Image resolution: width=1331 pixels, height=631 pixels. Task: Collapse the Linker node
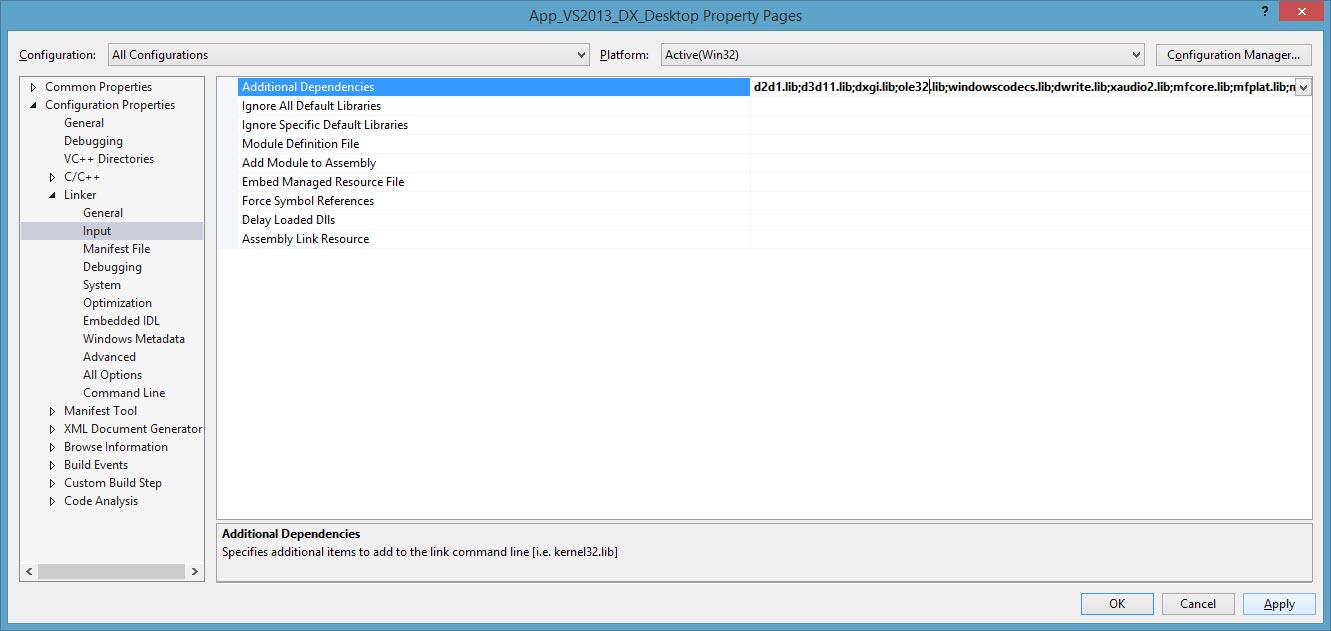pos(52,195)
